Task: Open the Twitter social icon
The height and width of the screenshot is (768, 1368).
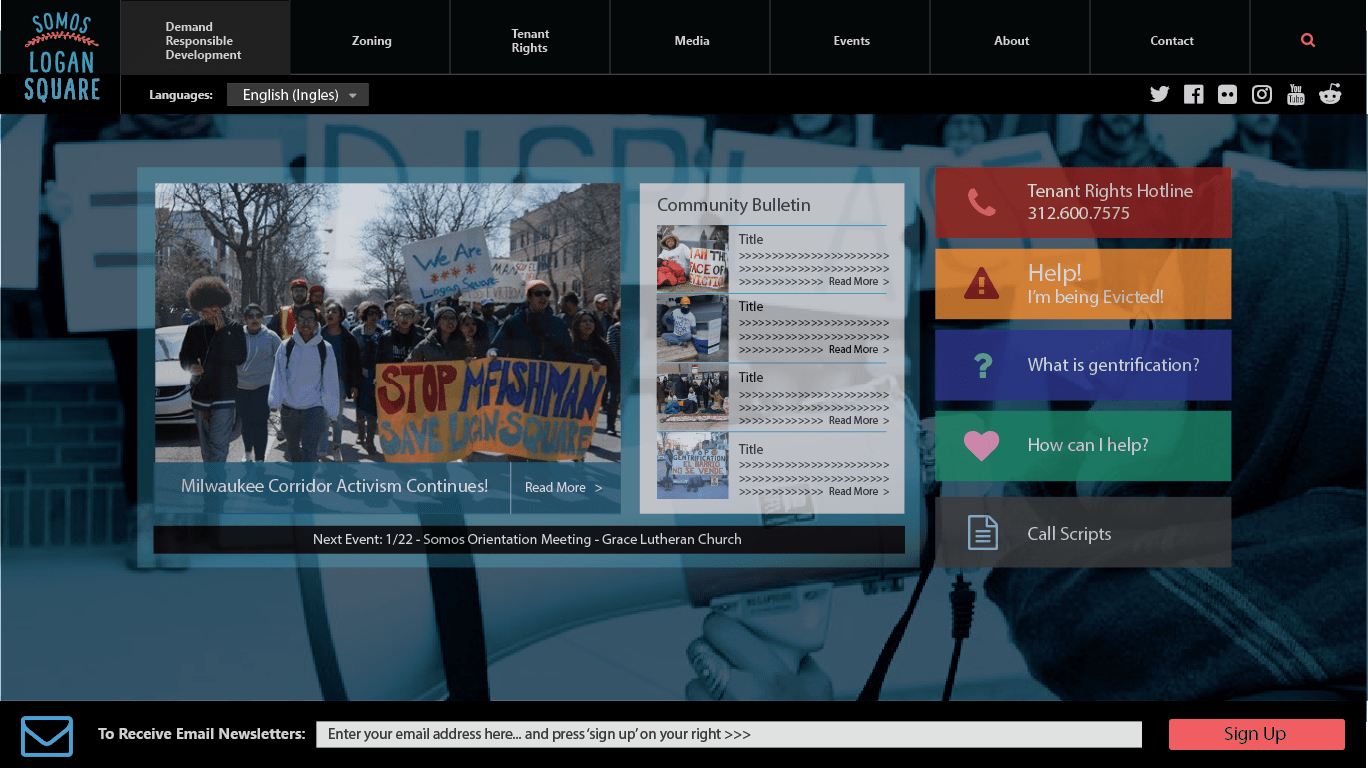Action: coord(1159,95)
